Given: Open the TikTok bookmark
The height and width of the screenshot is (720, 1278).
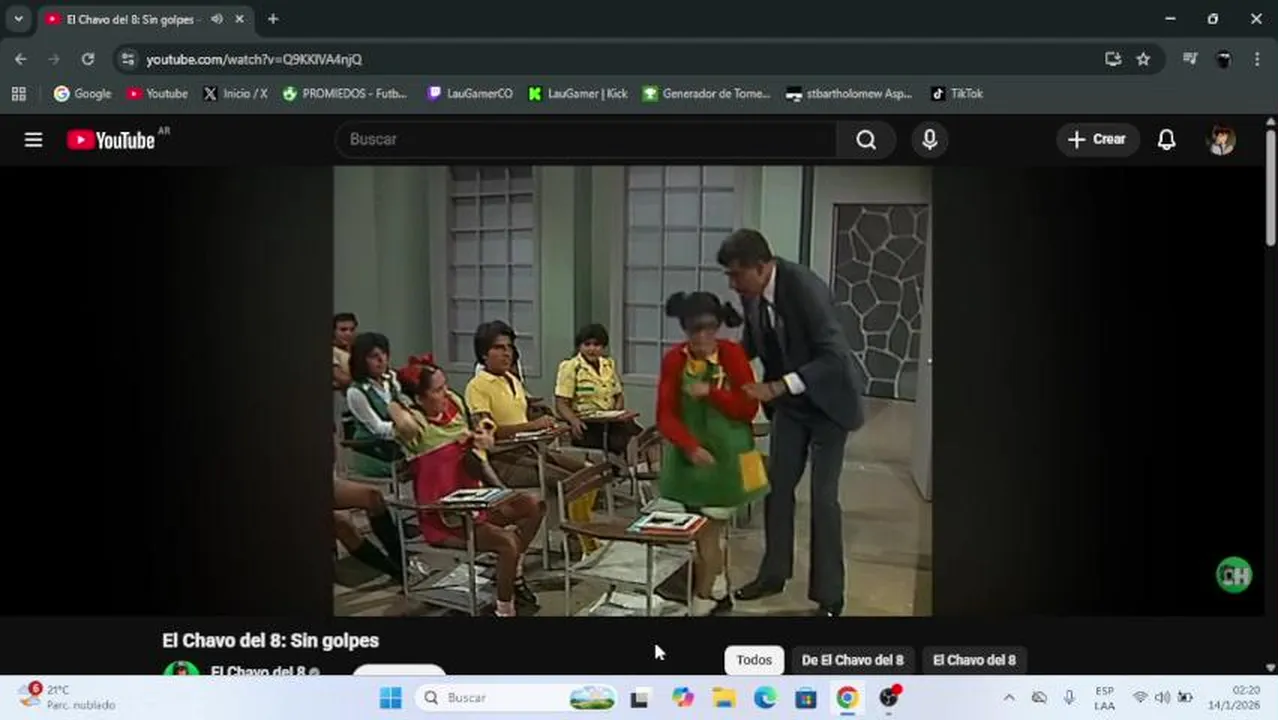Looking at the screenshot, I should 957,93.
